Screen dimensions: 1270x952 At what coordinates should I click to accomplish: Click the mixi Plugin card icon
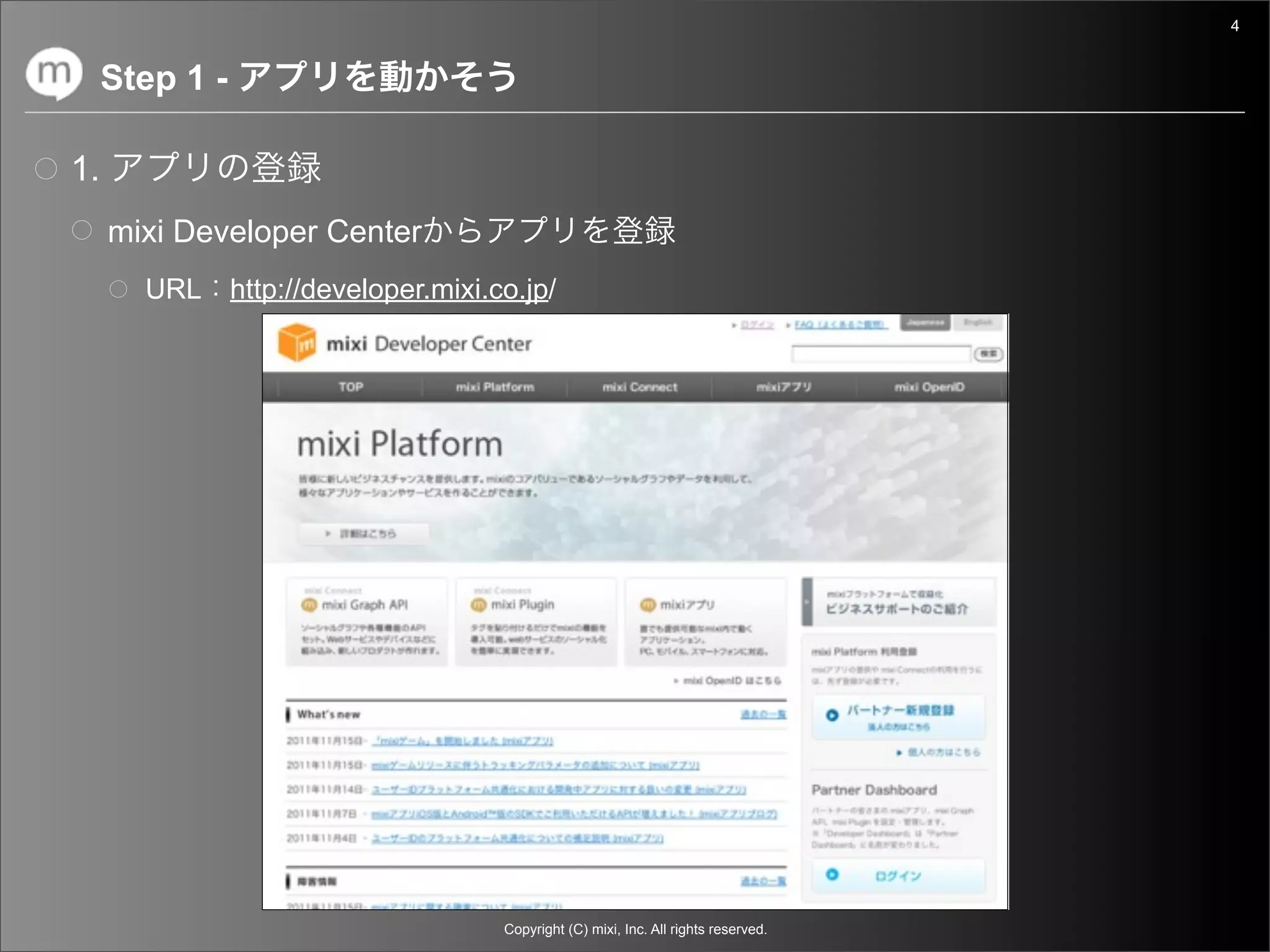click(x=478, y=604)
